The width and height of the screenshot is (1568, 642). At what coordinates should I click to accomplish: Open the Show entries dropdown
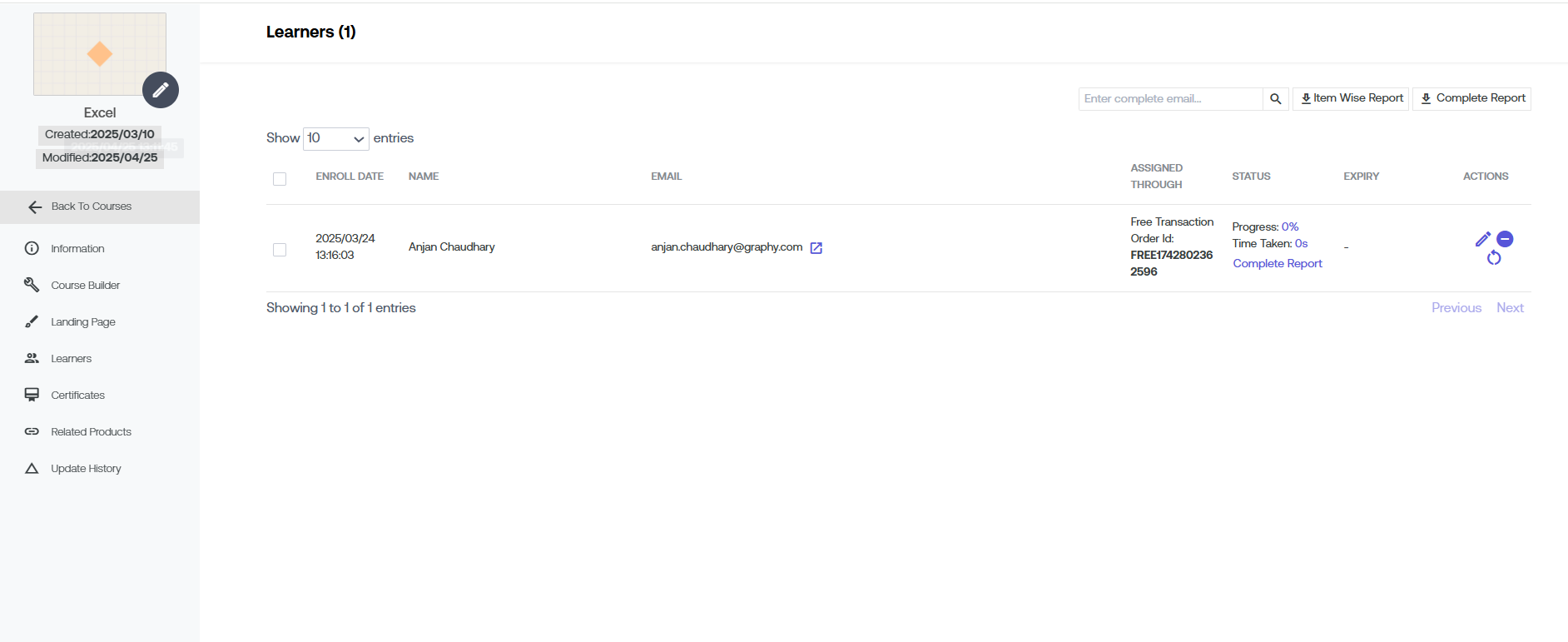[x=335, y=138]
